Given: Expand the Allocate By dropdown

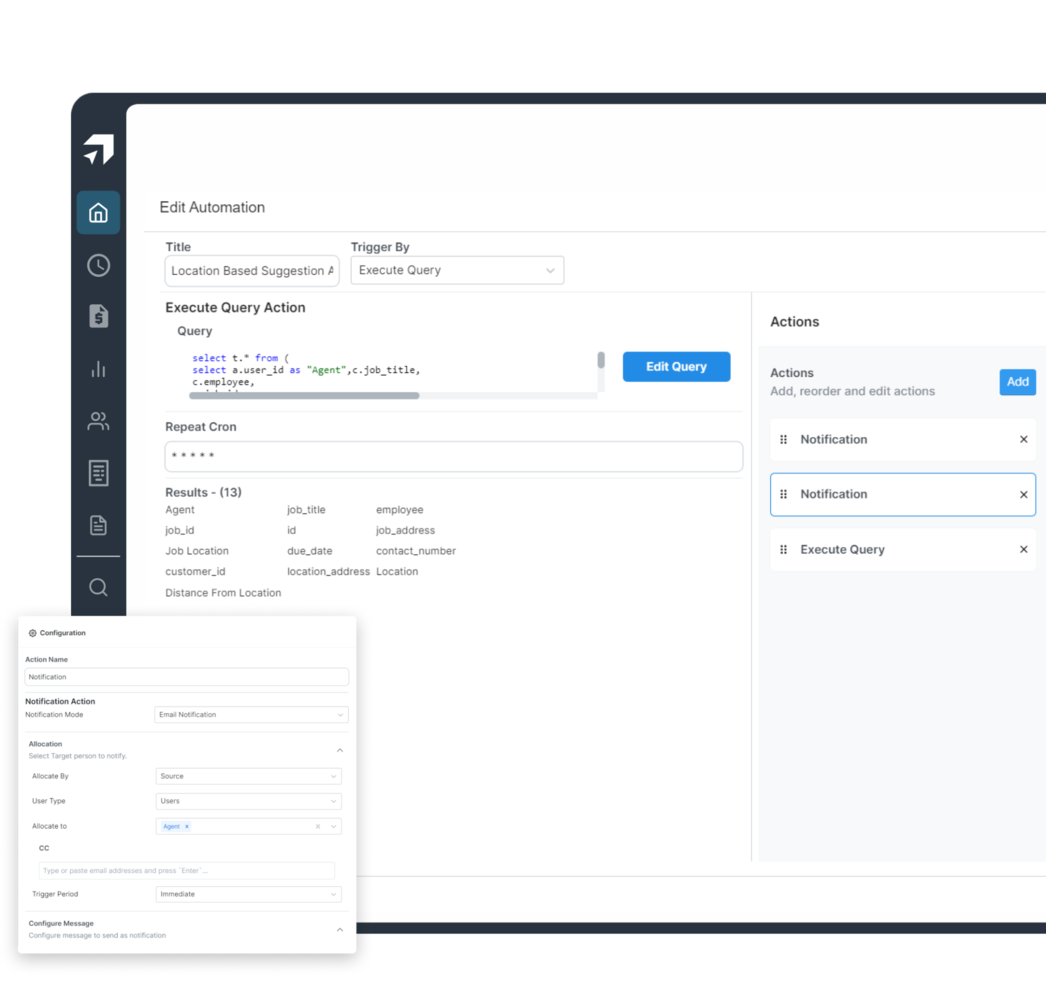Looking at the screenshot, I should [248, 776].
